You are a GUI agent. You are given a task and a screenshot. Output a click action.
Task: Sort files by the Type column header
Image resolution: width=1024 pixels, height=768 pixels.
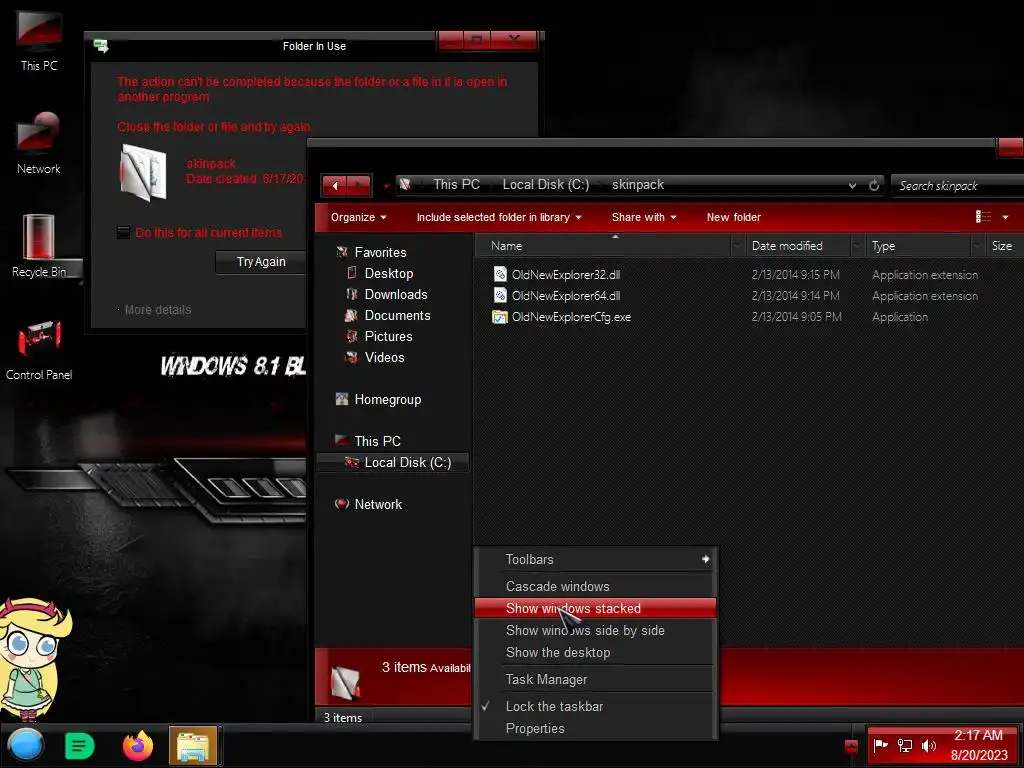coord(918,246)
